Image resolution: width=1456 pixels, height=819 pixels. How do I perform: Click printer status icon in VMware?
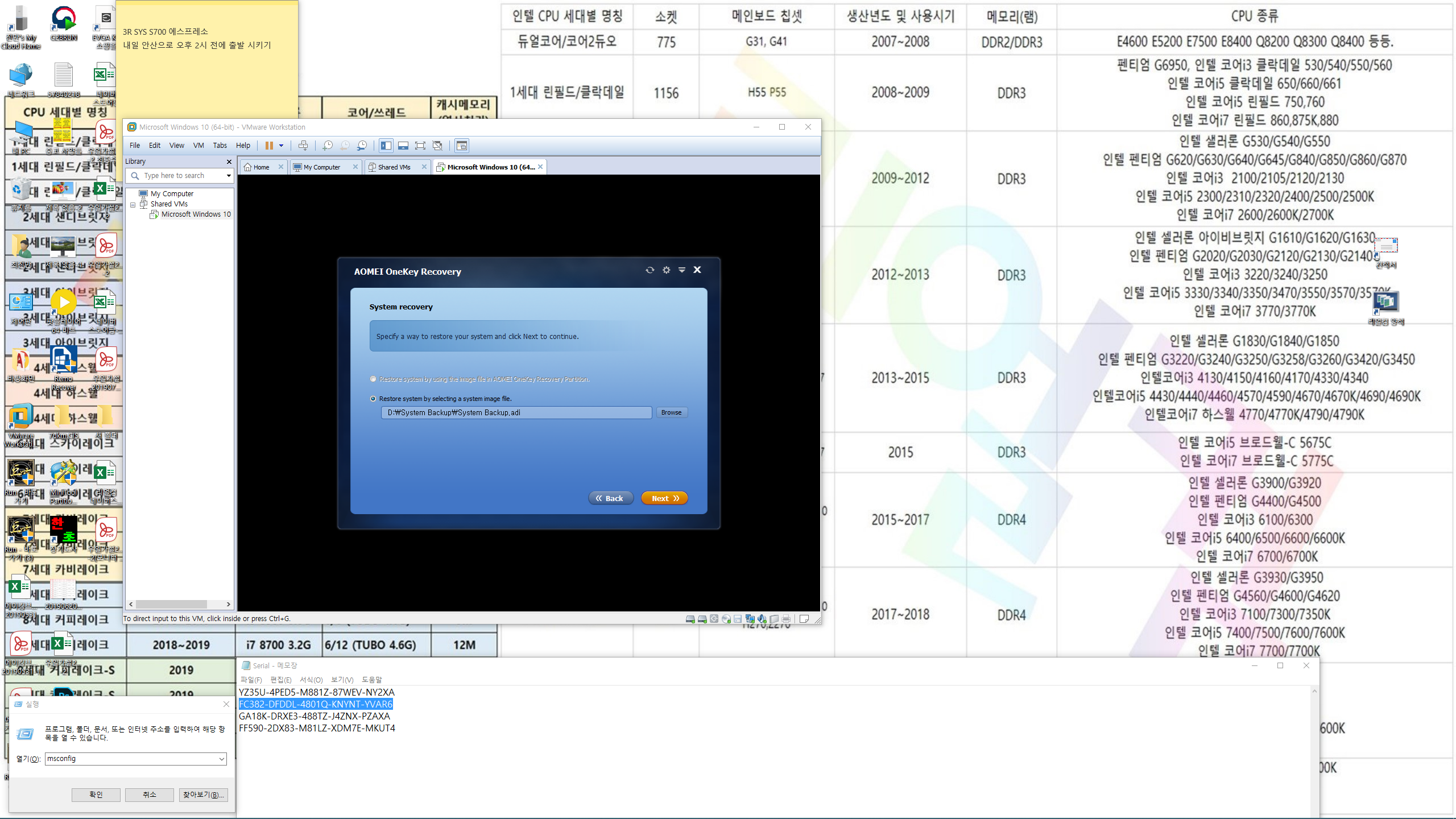click(x=786, y=619)
